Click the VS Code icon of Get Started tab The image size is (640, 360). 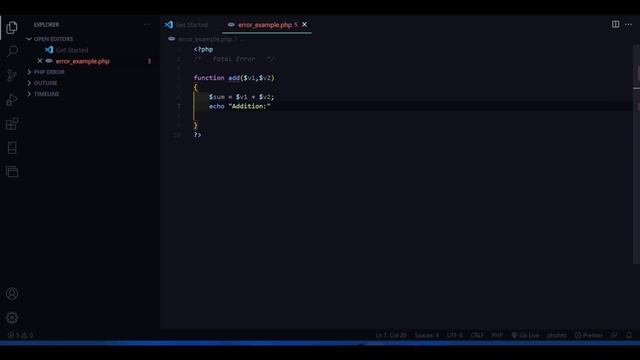(x=169, y=24)
